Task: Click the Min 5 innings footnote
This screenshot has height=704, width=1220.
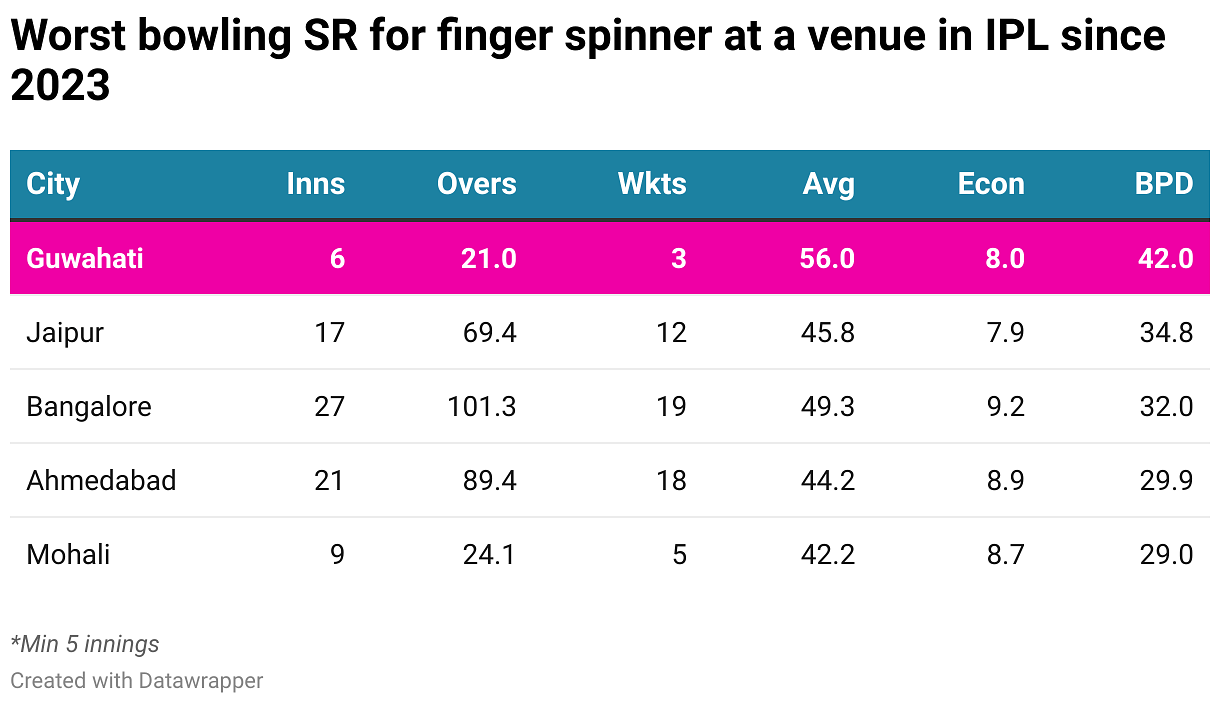Action: pos(85,644)
